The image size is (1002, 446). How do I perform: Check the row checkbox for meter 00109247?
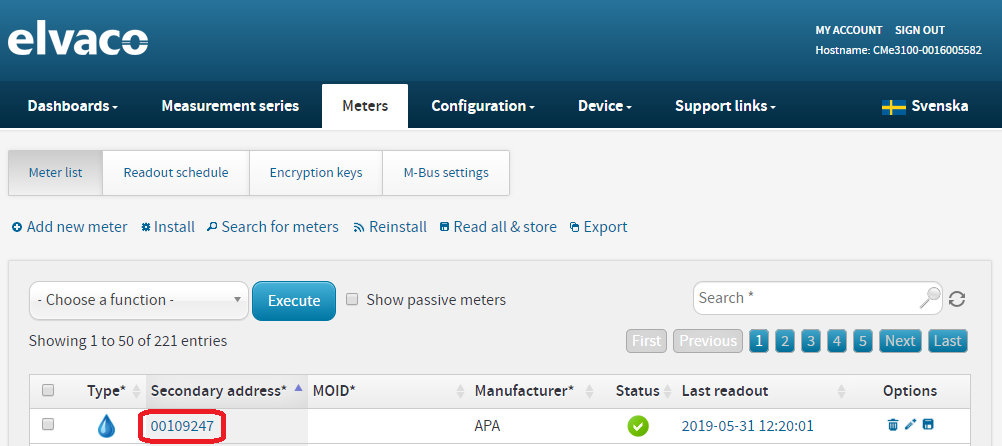pos(48,425)
